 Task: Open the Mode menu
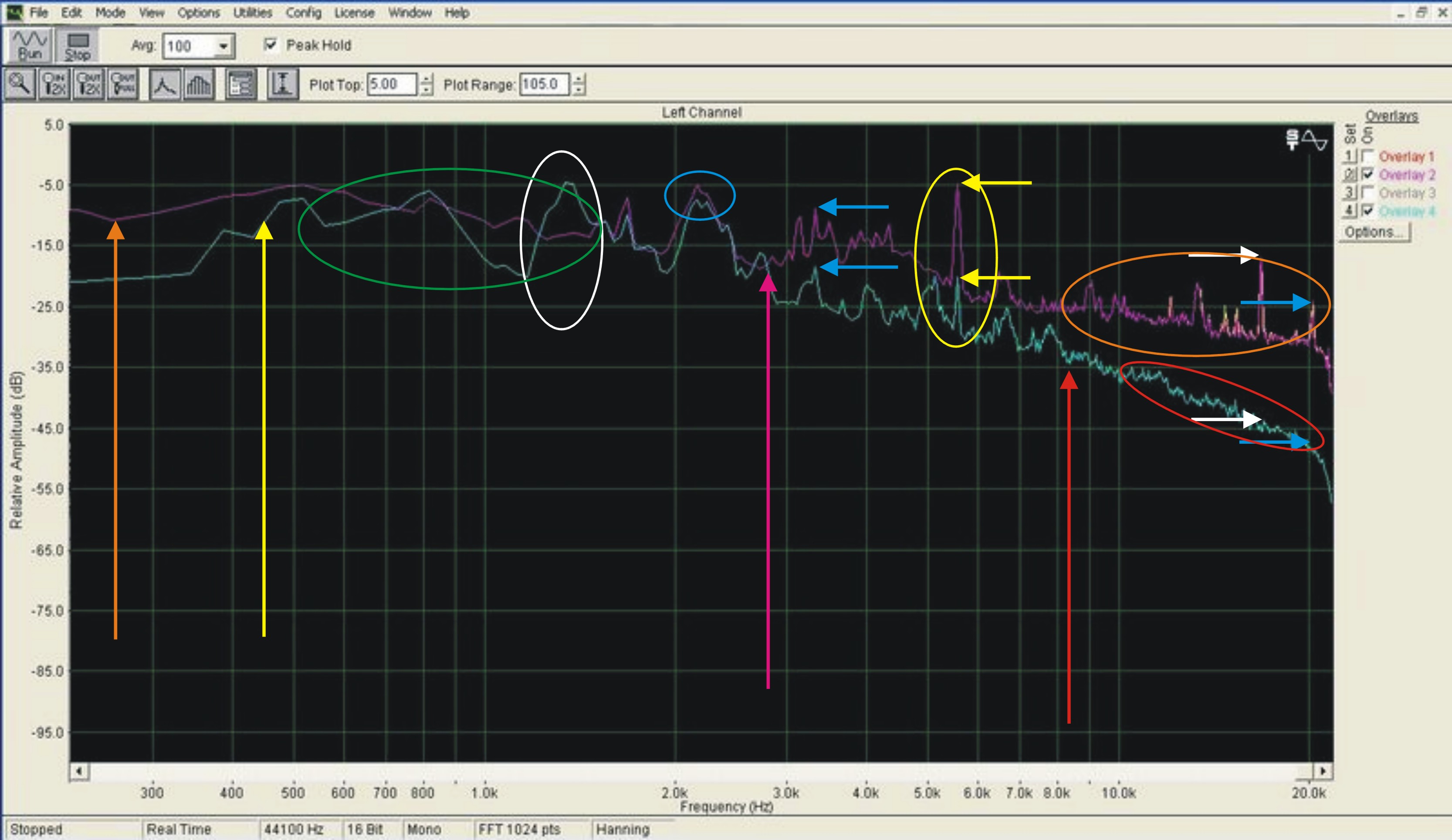click(110, 13)
